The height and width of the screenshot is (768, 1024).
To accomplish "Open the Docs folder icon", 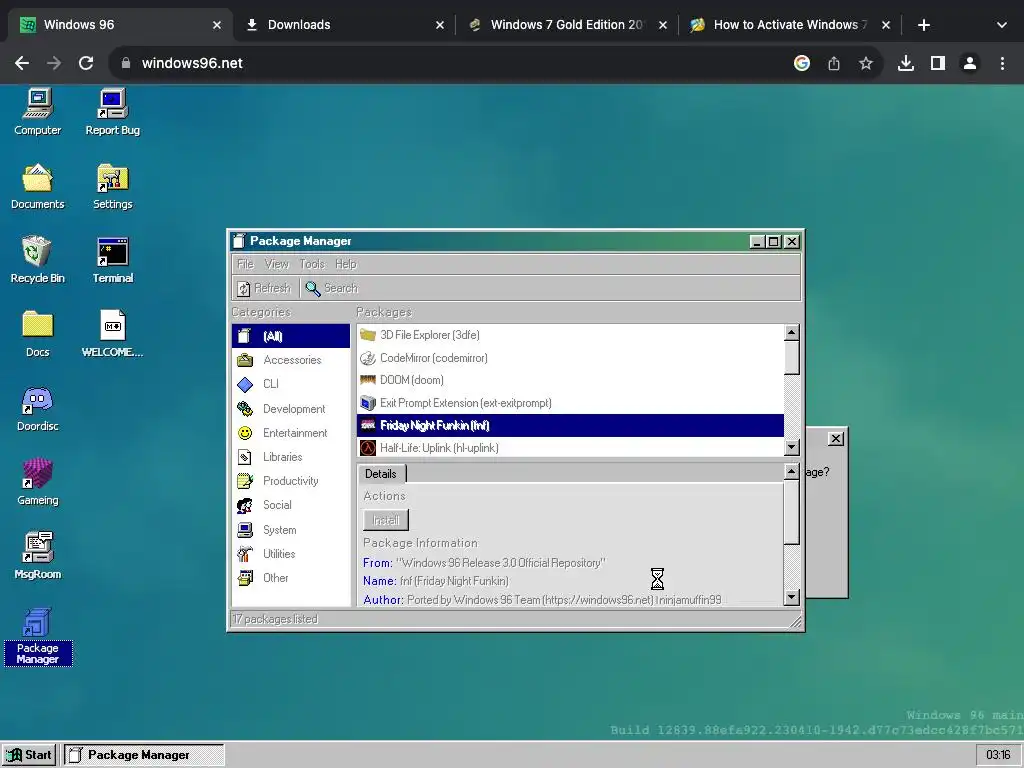I will pyautogui.click(x=38, y=334).
